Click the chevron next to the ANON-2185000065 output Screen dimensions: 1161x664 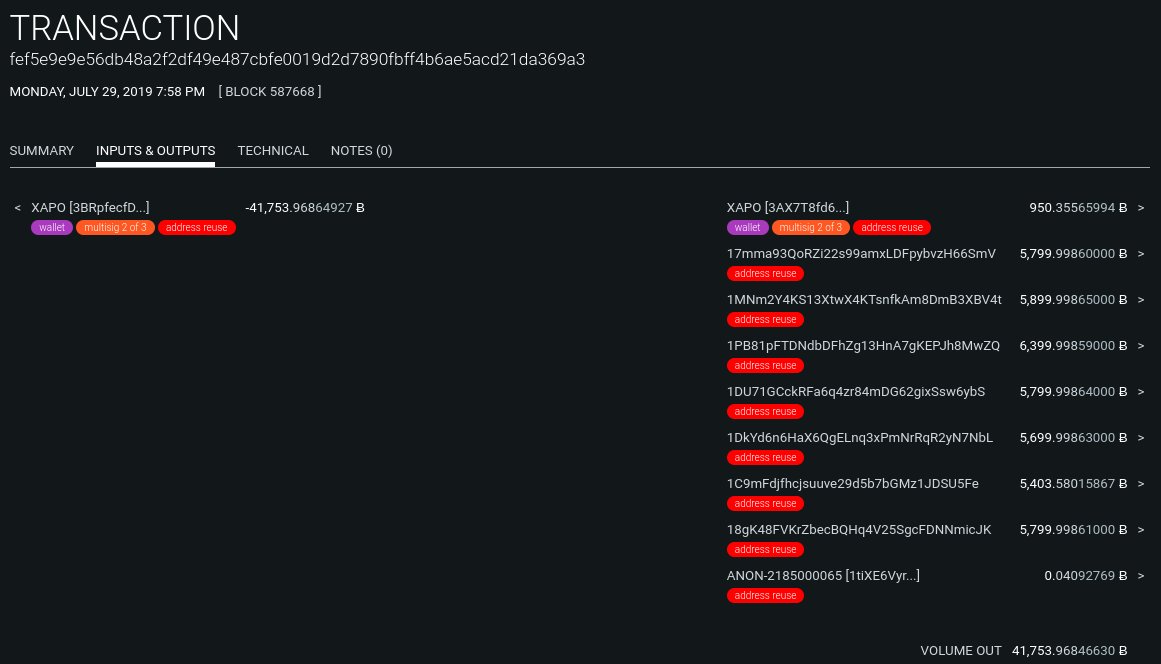tap(1140, 575)
